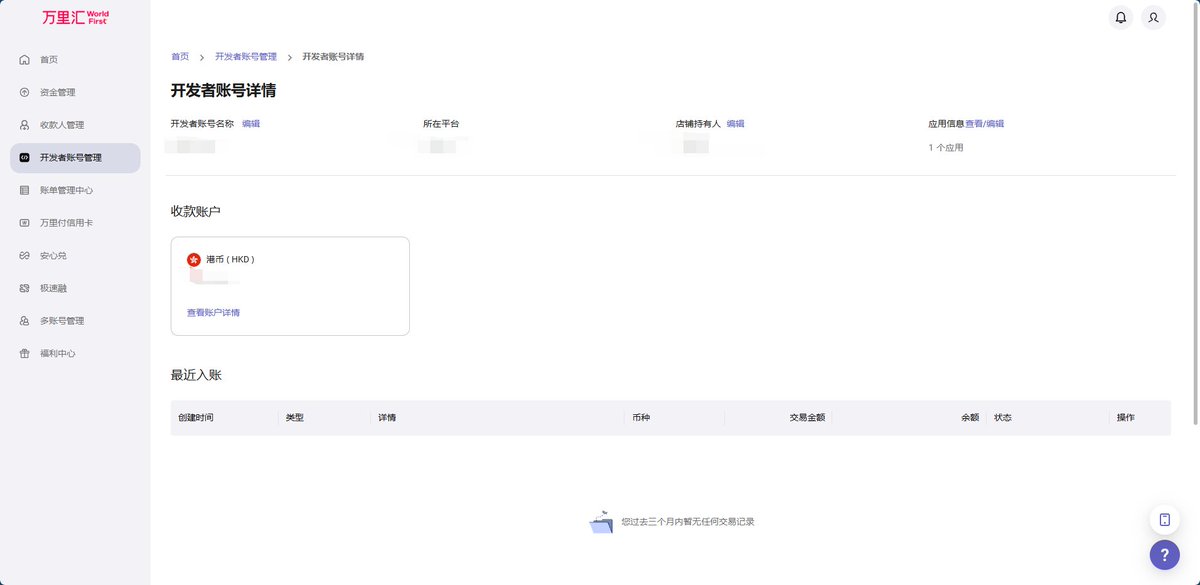The width and height of the screenshot is (1200, 585).
Task: Click the 交易金额 column header
Action: coord(807,418)
